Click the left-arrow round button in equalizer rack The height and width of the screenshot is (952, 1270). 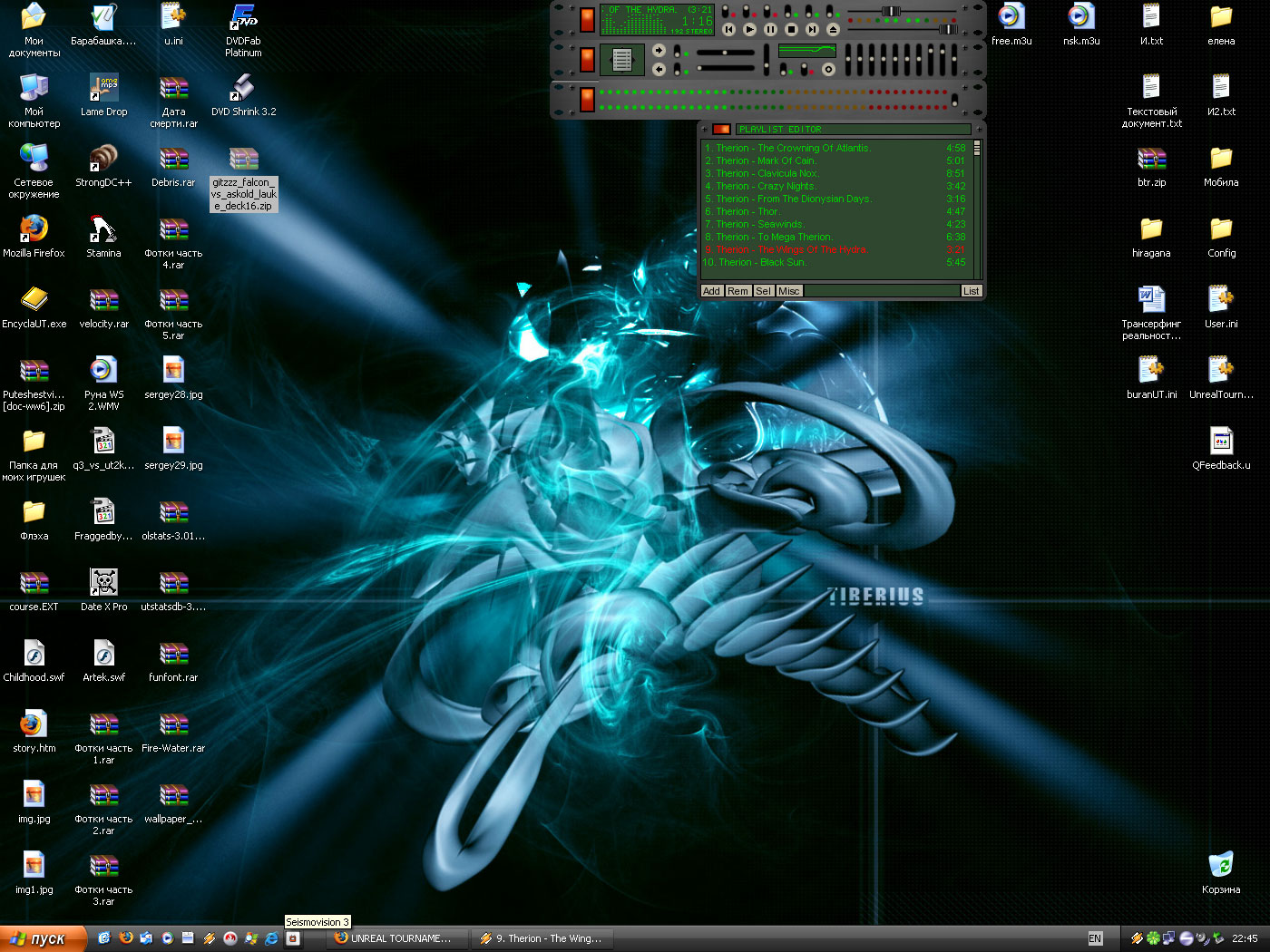tap(659, 69)
